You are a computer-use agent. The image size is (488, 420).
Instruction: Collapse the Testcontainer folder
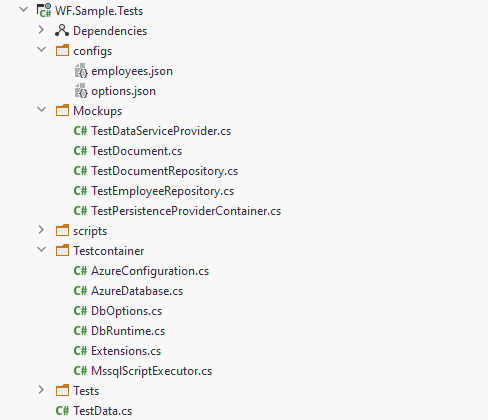[42, 250]
